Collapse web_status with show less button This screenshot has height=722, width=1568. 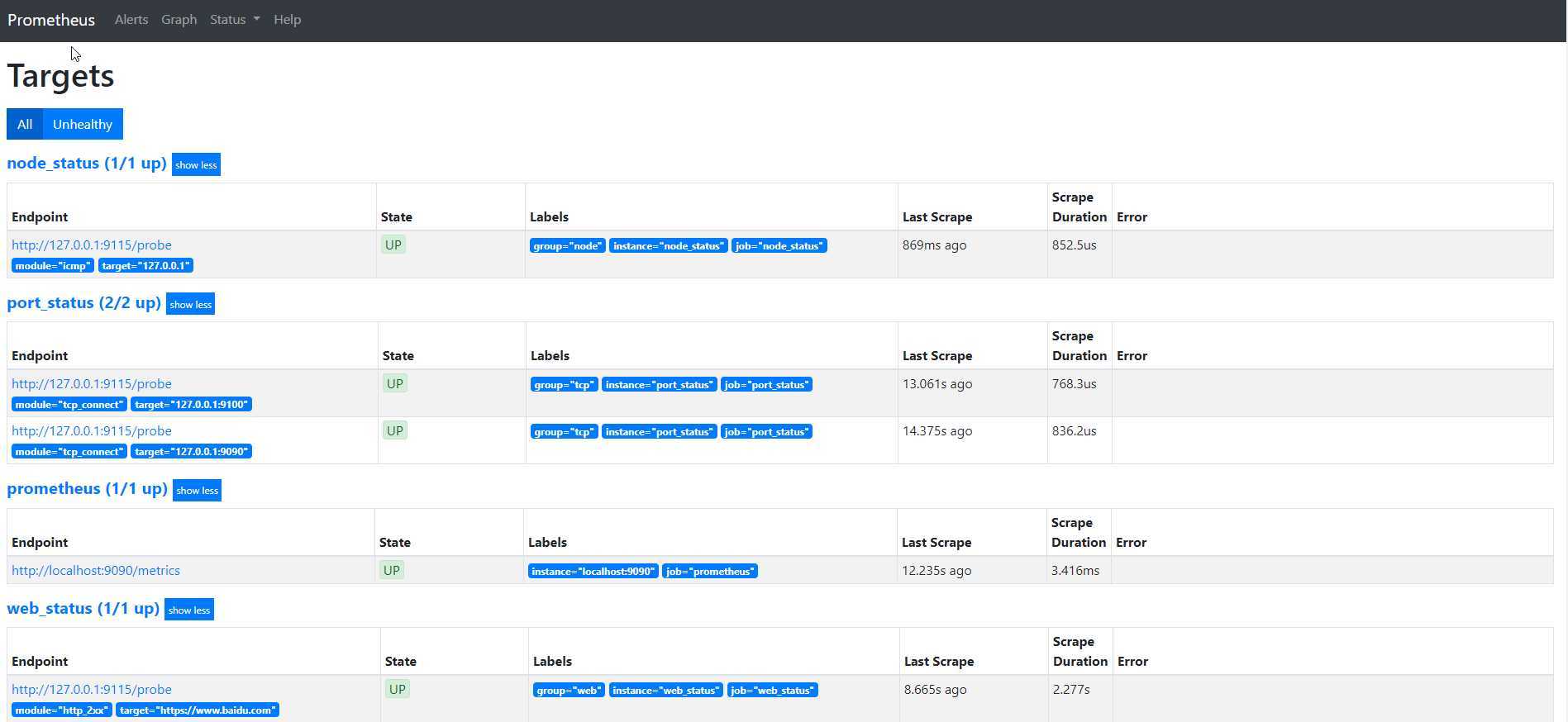[x=188, y=610]
